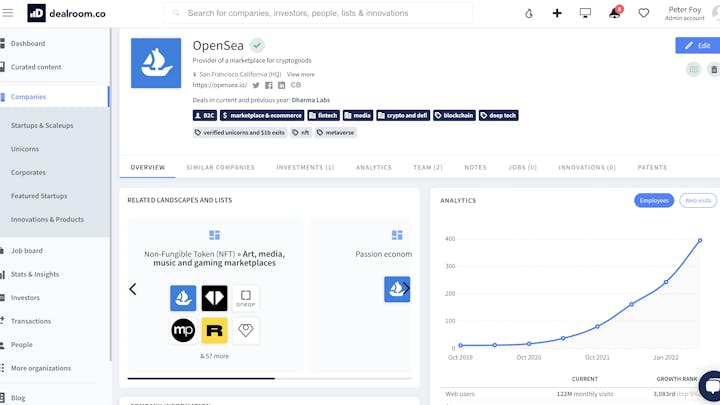This screenshot has height=405, width=720.
Task: Click the plus icon to add new
Action: pos(557,13)
